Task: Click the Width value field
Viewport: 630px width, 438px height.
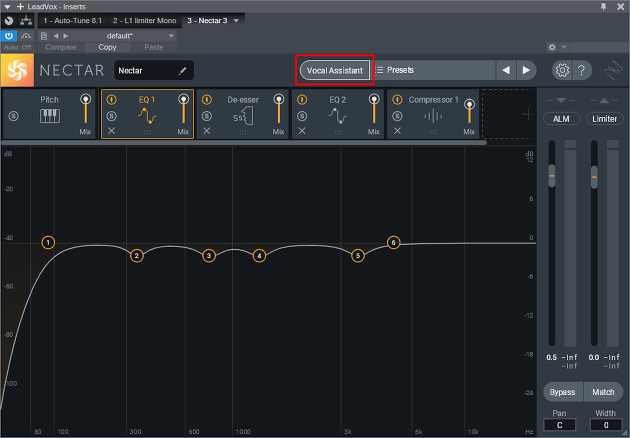Action: pyautogui.click(x=606, y=425)
